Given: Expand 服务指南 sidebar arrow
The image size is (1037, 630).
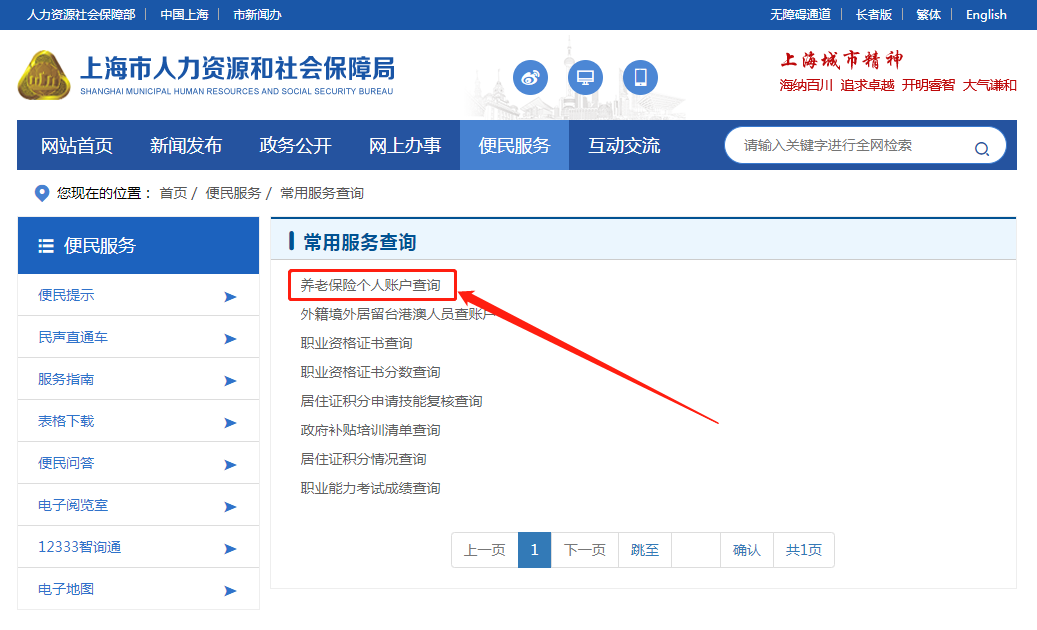Looking at the screenshot, I should (230, 380).
